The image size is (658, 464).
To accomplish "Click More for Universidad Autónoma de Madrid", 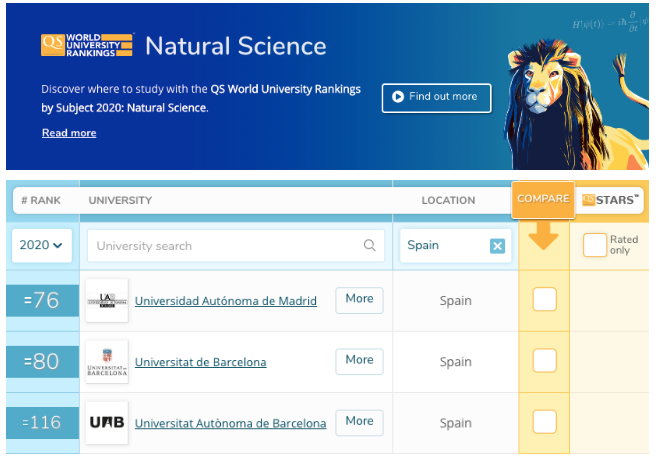I will point(359,300).
